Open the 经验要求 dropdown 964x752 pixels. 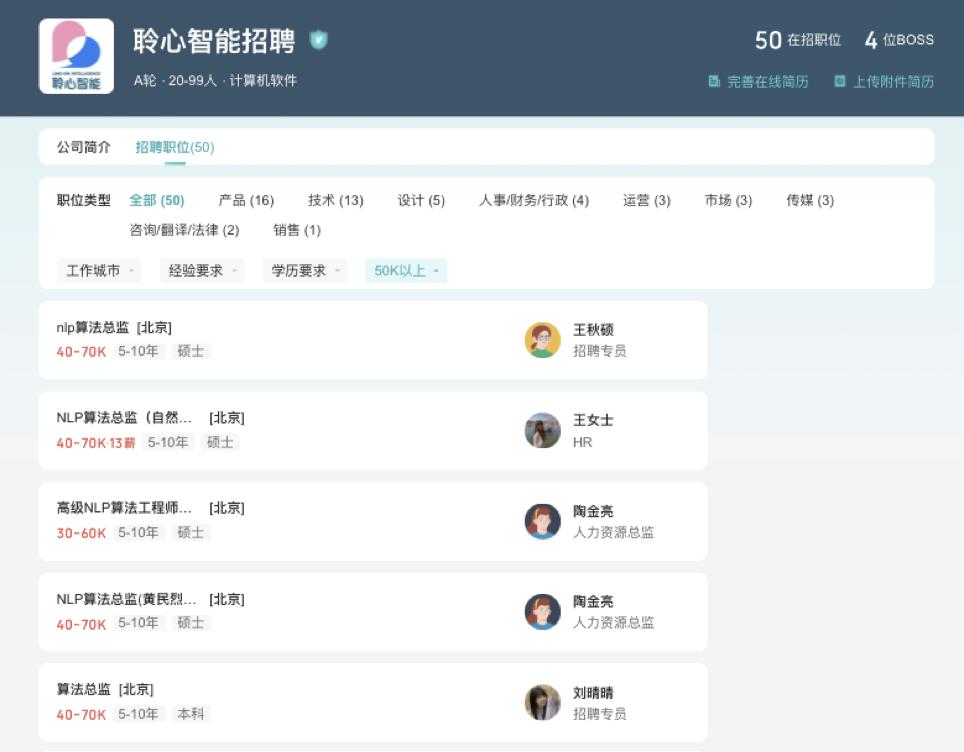point(202,270)
